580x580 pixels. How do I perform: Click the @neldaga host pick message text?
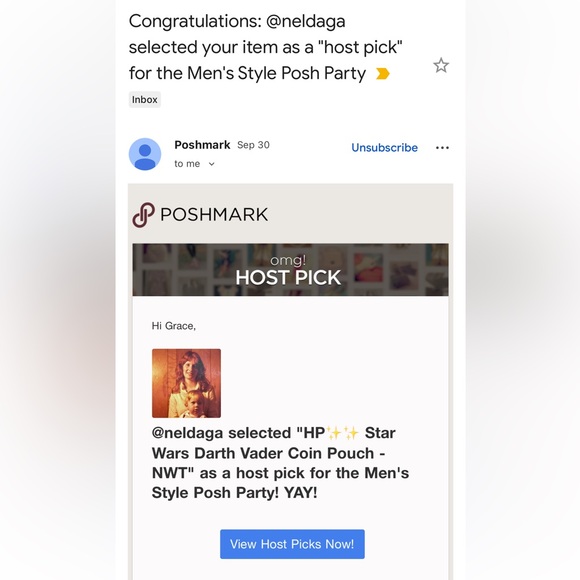(x=280, y=463)
